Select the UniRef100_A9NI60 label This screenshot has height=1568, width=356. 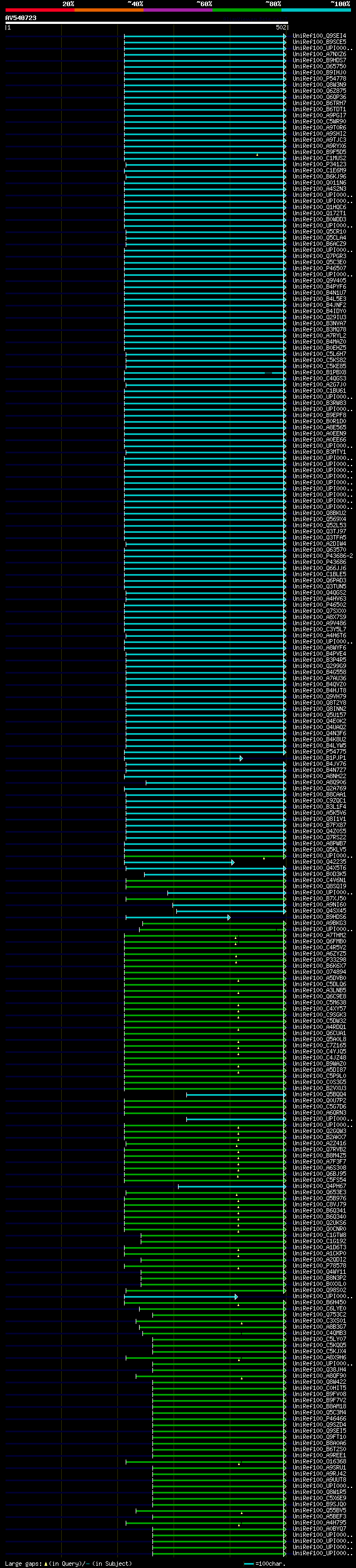(319, 904)
